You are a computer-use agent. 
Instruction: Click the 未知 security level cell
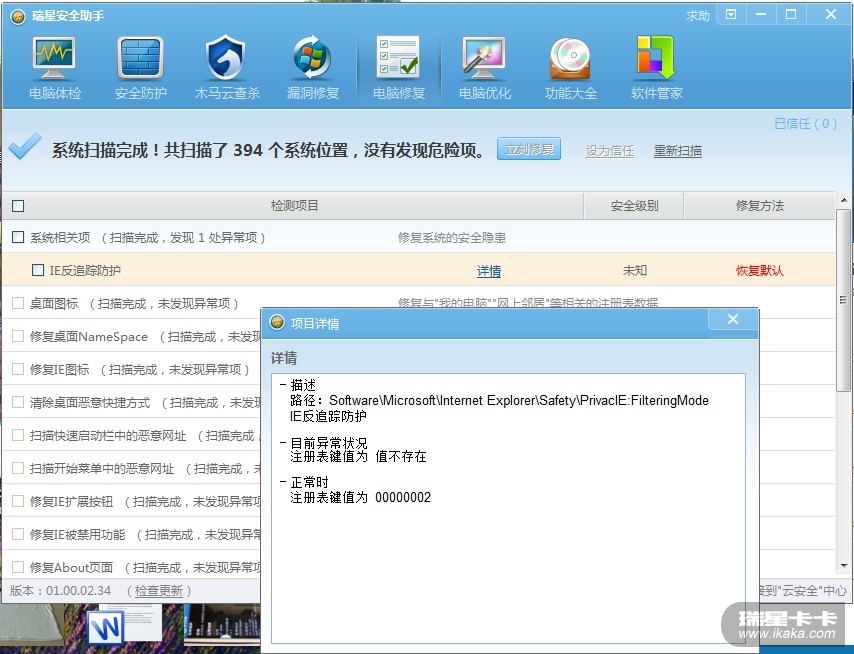[635, 270]
